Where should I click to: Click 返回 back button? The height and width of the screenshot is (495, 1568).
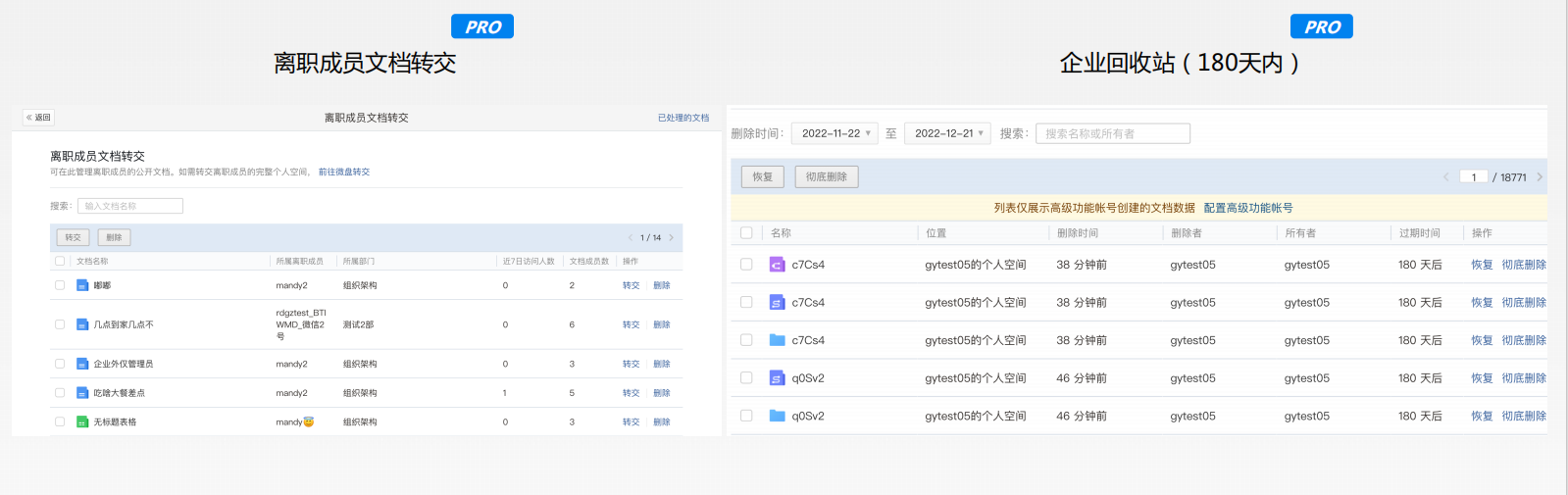tap(38, 118)
